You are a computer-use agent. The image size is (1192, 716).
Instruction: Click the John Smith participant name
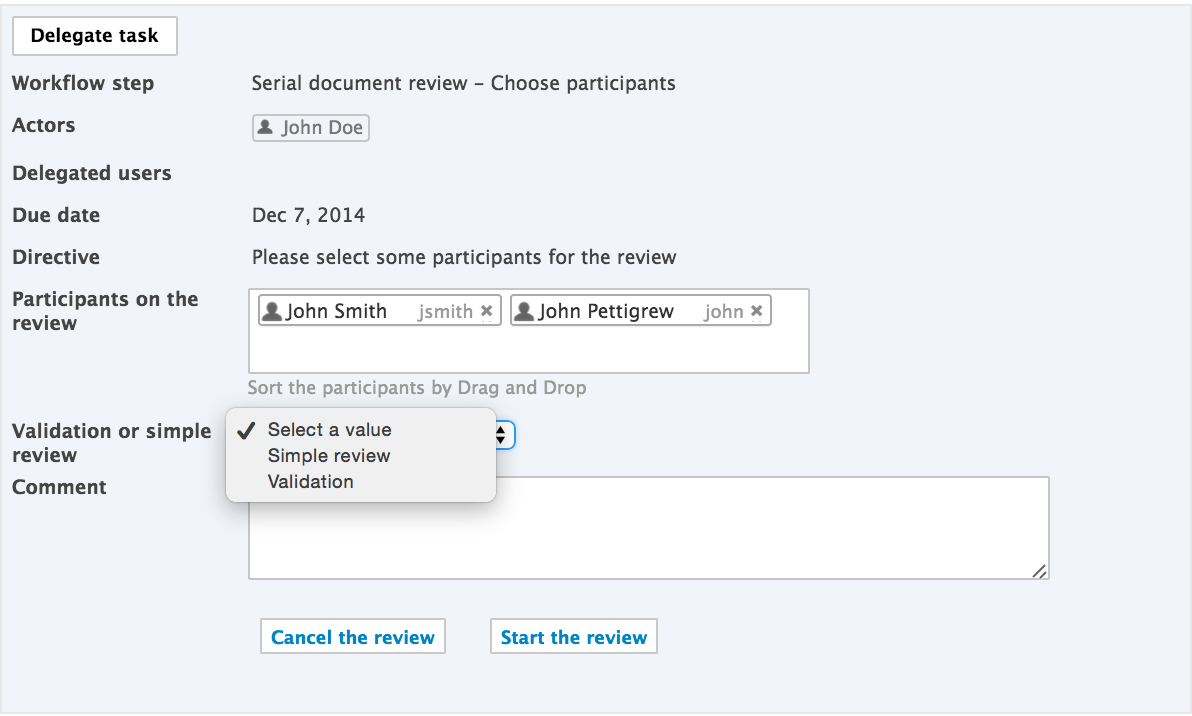[336, 312]
